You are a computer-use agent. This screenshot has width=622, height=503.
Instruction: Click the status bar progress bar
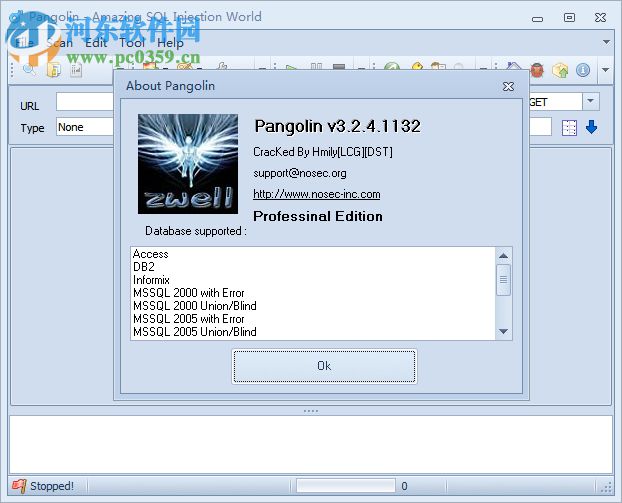coord(346,486)
